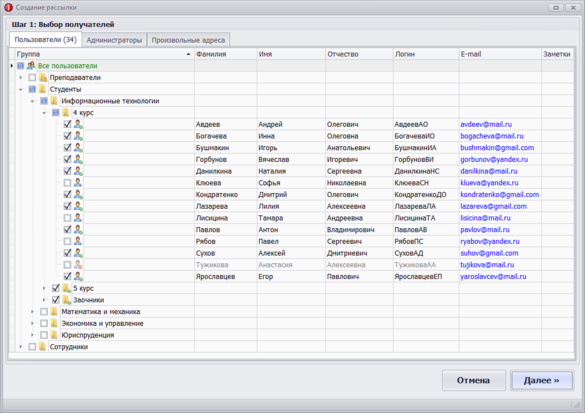Click the Заочники folder icon
The image size is (585, 413).
[x=66, y=300]
